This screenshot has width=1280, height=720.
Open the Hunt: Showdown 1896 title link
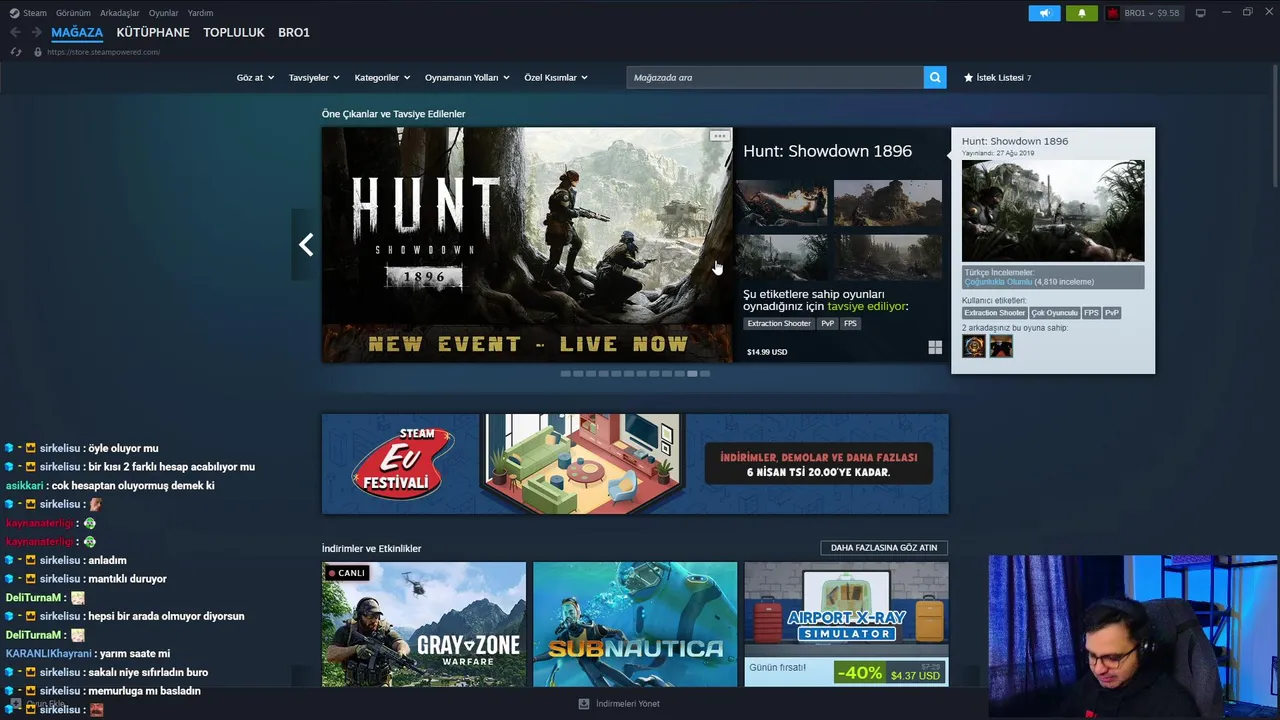tap(827, 151)
